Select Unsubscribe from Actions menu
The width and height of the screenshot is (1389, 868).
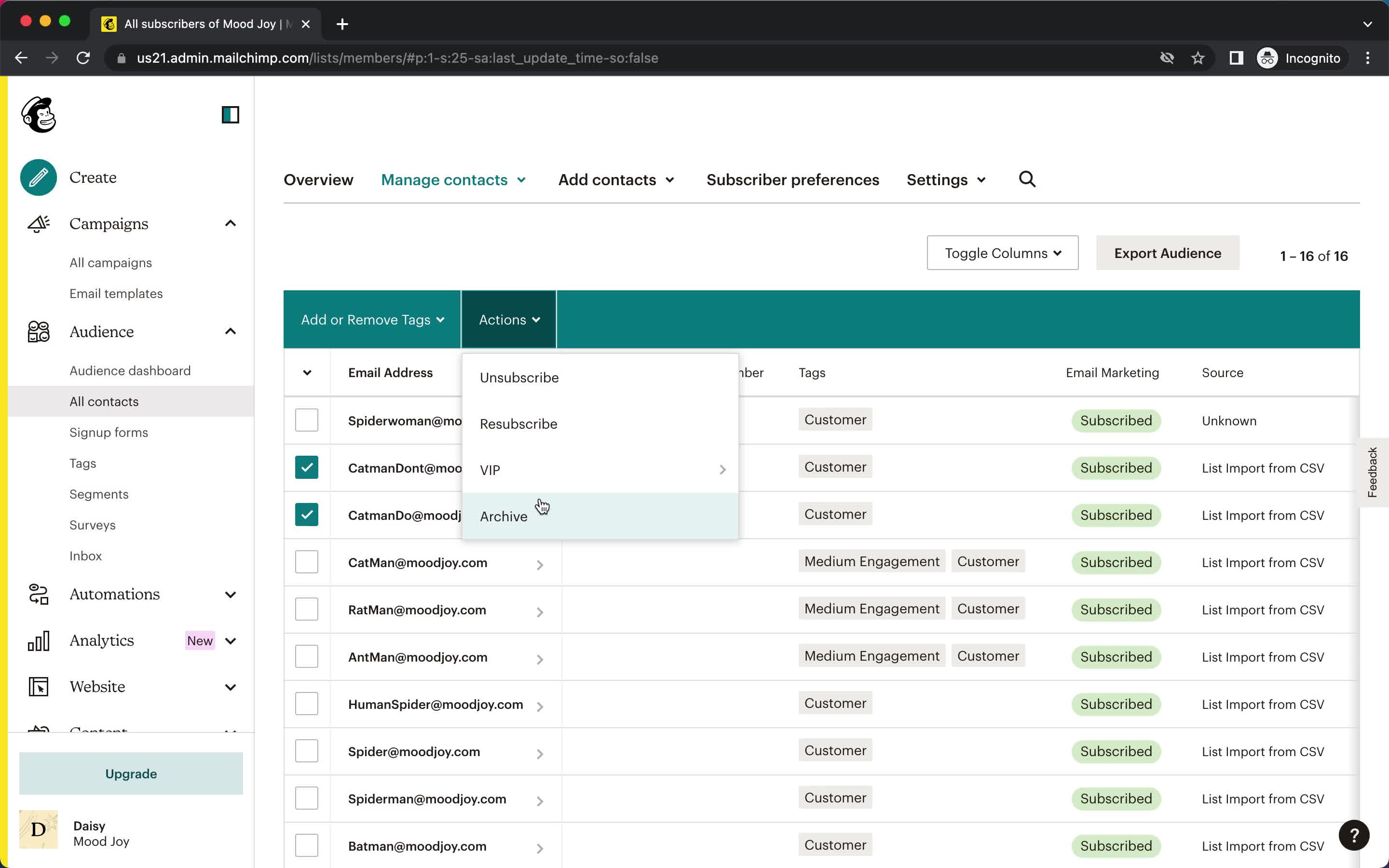tap(519, 377)
